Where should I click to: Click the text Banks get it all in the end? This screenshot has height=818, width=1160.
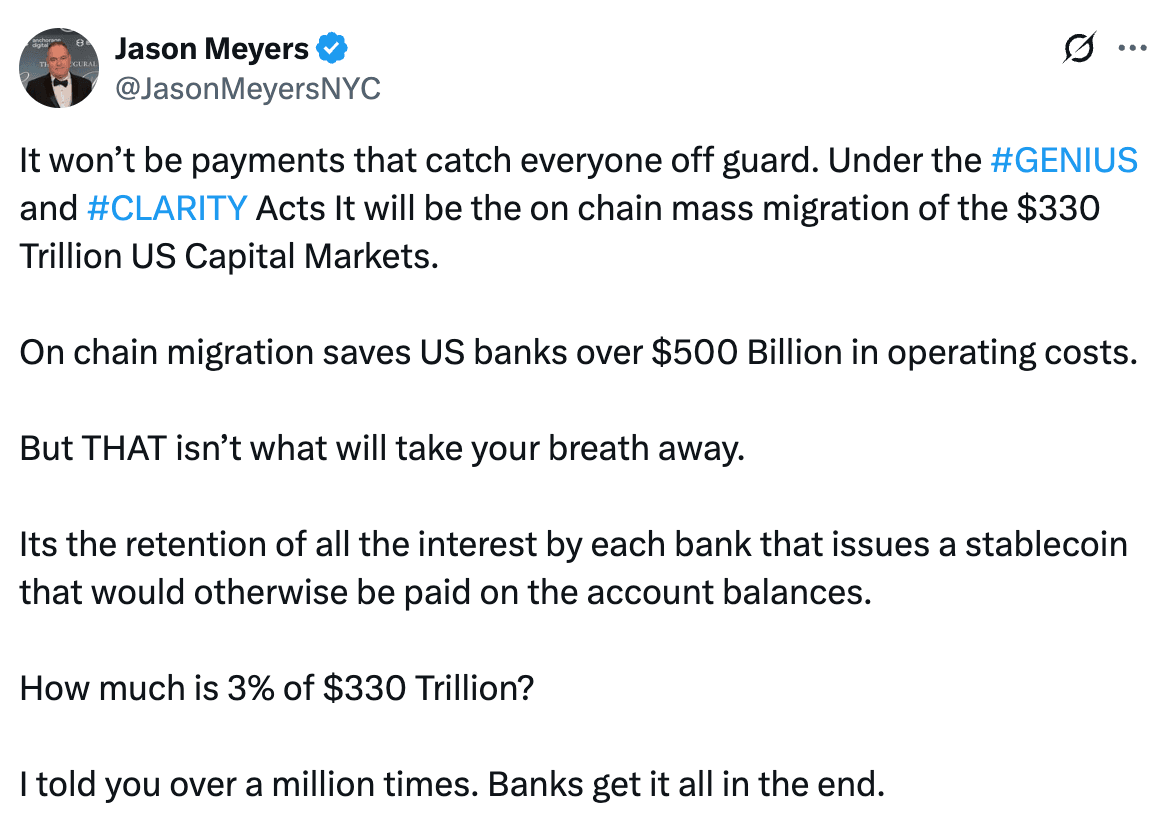tap(687, 785)
